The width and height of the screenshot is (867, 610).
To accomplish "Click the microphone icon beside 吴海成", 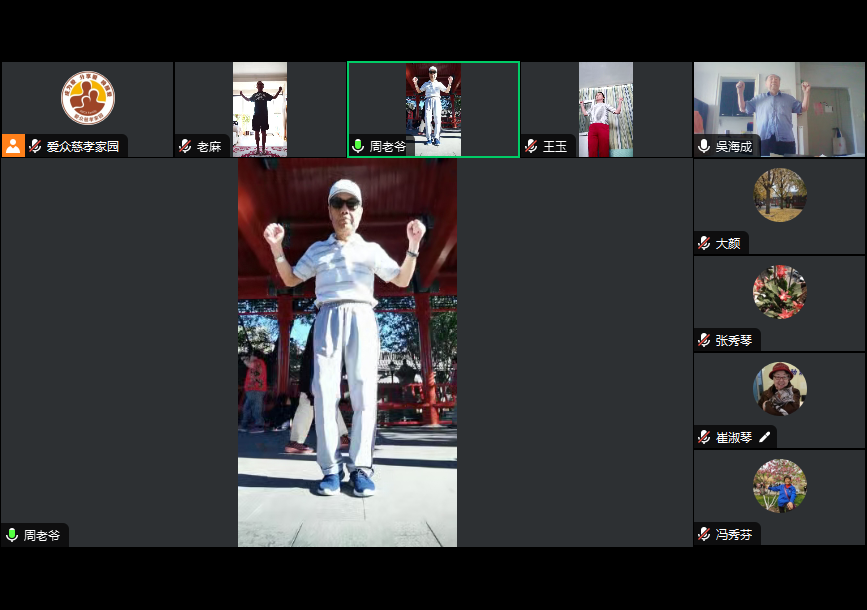I will (x=704, y=146).
